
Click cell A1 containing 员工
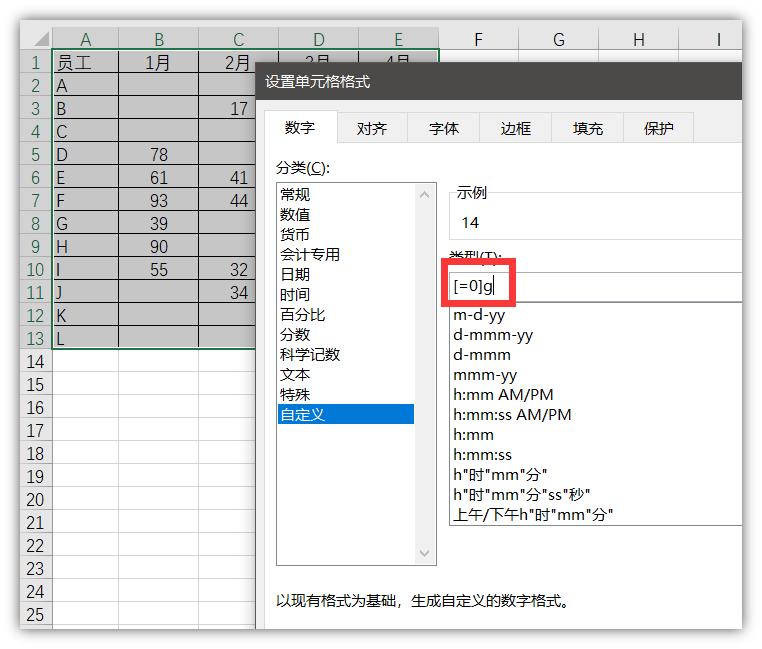pyautogui.click(x=86, y=62)
